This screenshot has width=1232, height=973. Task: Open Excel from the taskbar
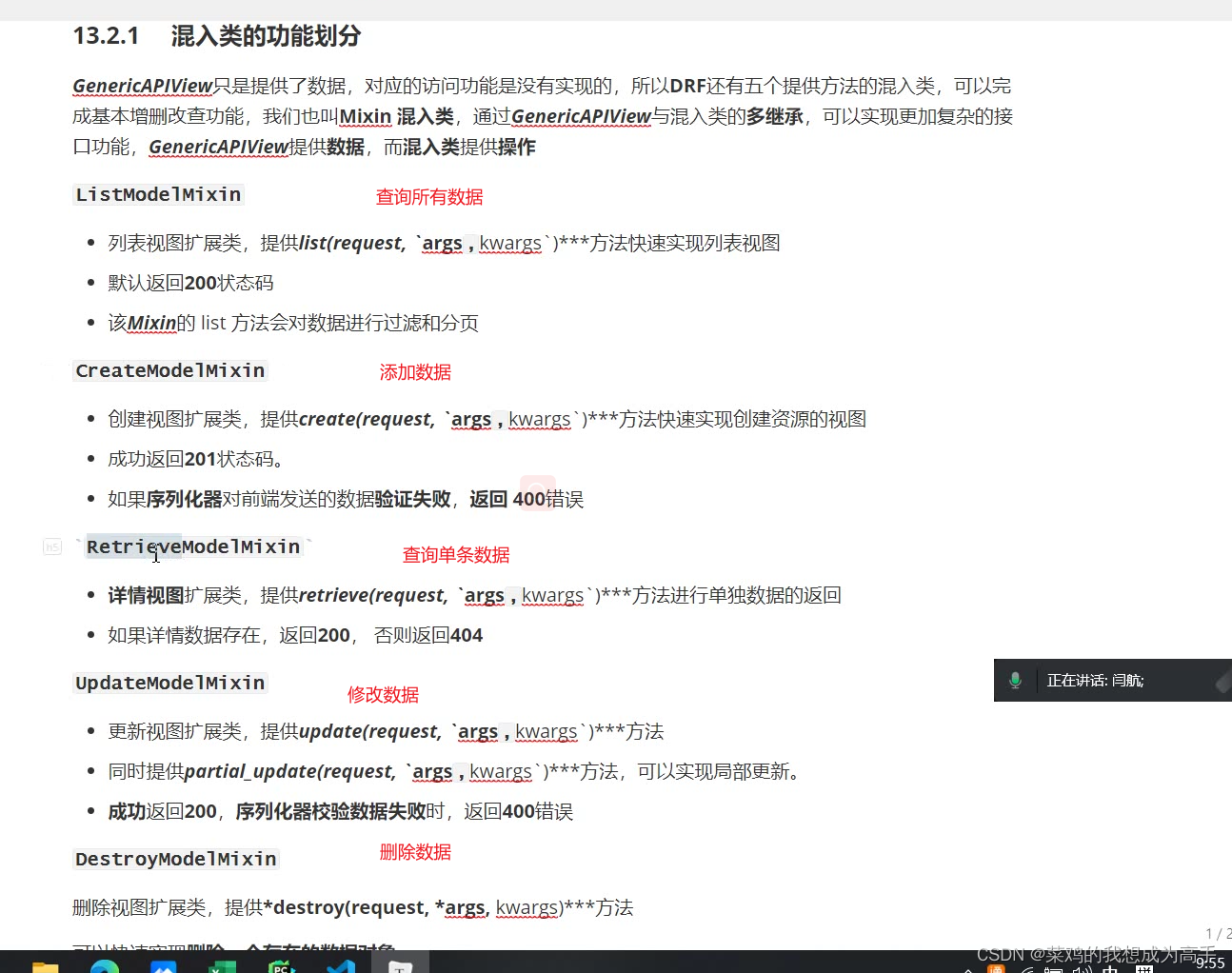pyautogui.click(x=223, y=966)
